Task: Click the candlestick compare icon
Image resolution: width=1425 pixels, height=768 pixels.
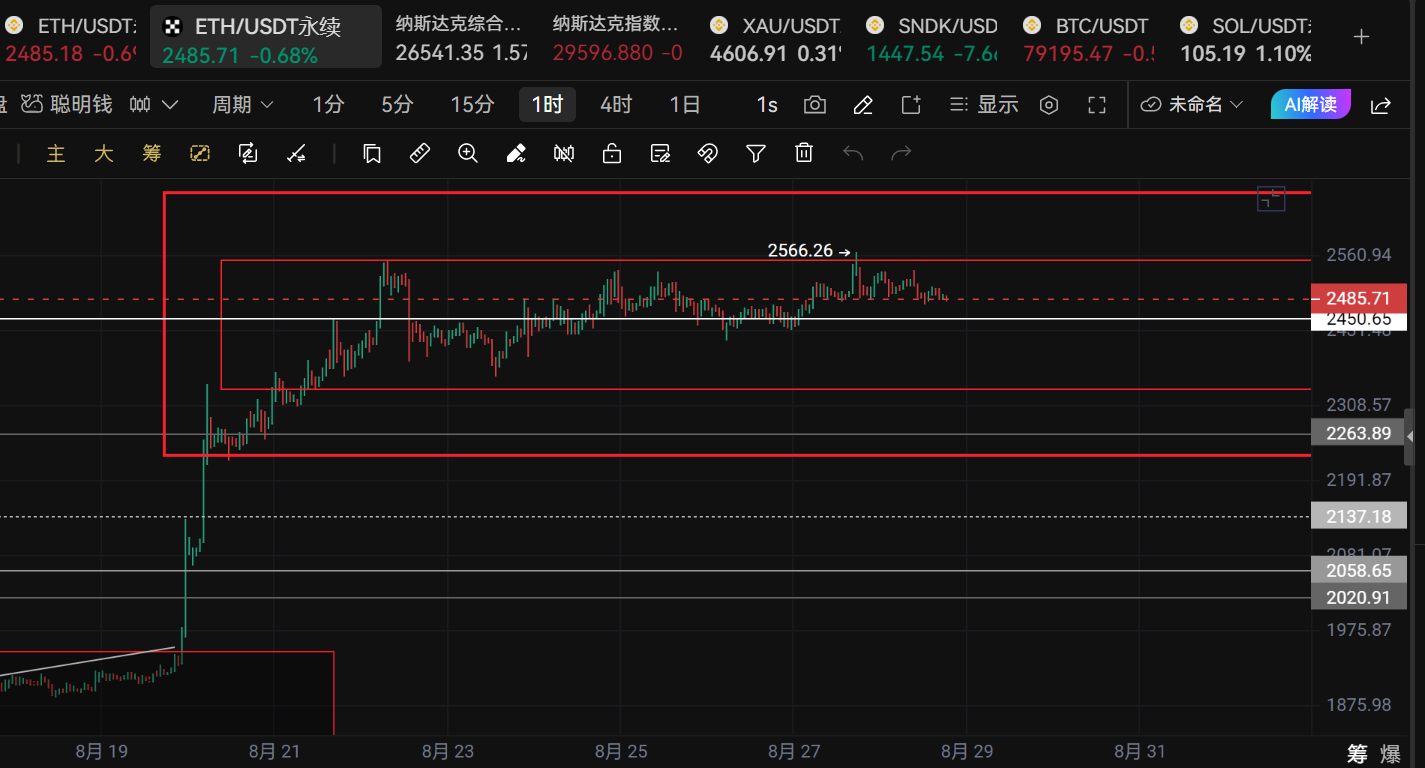Action: tap(564, 153)
